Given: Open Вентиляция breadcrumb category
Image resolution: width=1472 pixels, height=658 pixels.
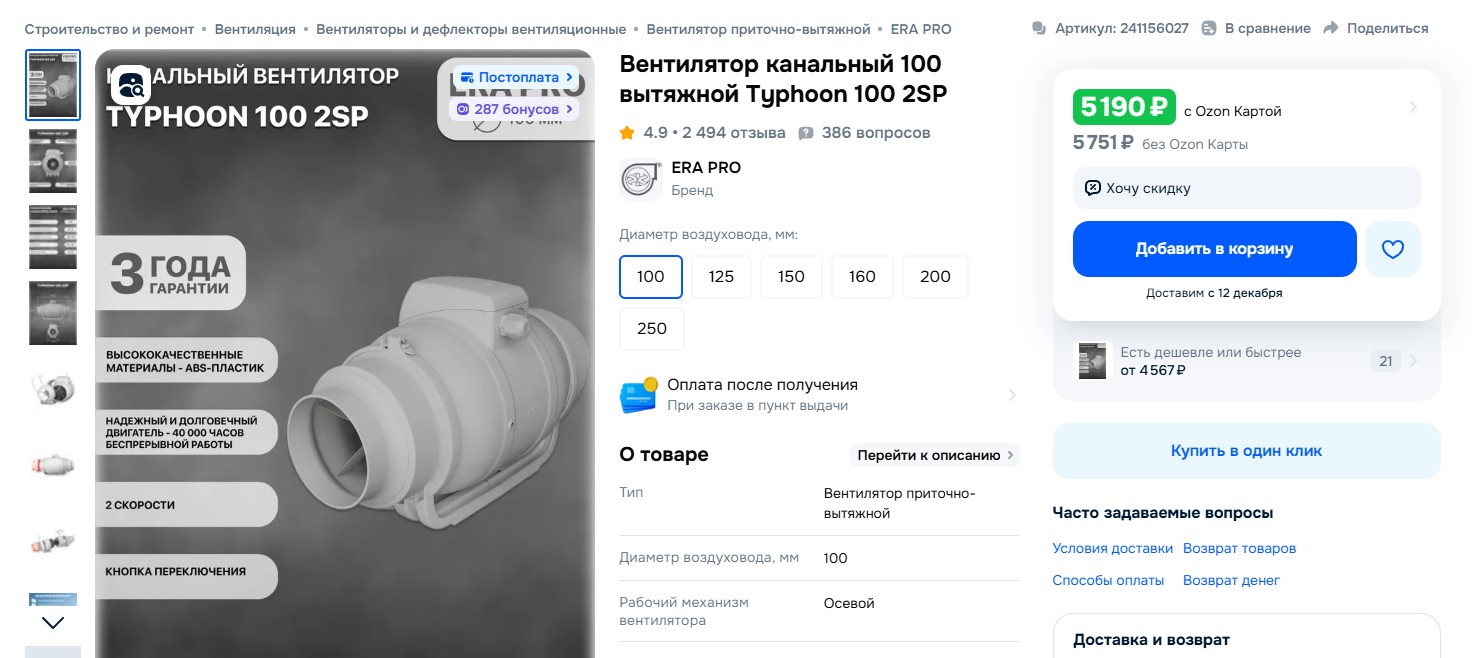Looking at the screenshot, I should tap(255, 29).
